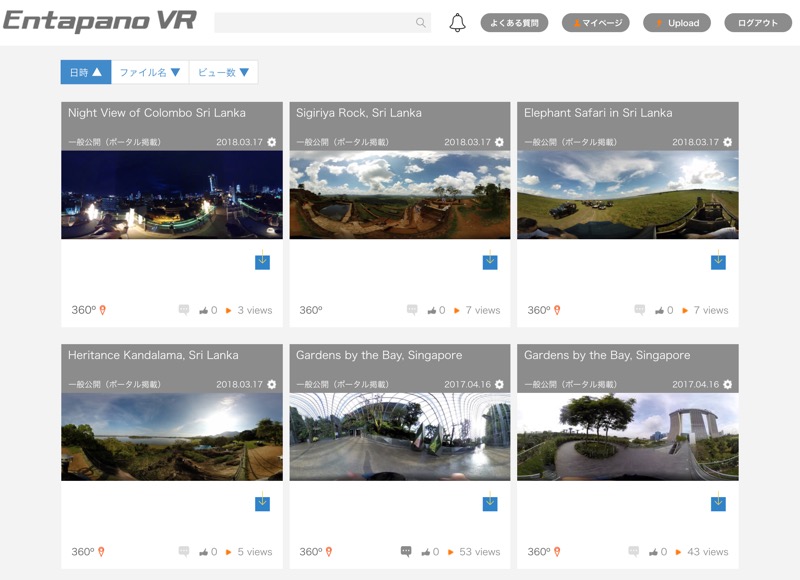Open the マイページ menu
Viewport: 800px width, 580px height.
[x=599, y=20]
